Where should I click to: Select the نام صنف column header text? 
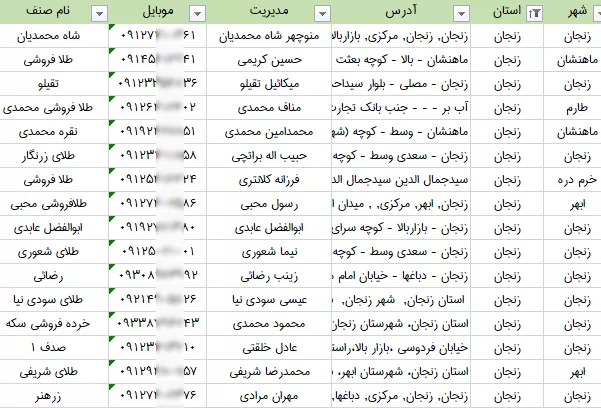48,10
